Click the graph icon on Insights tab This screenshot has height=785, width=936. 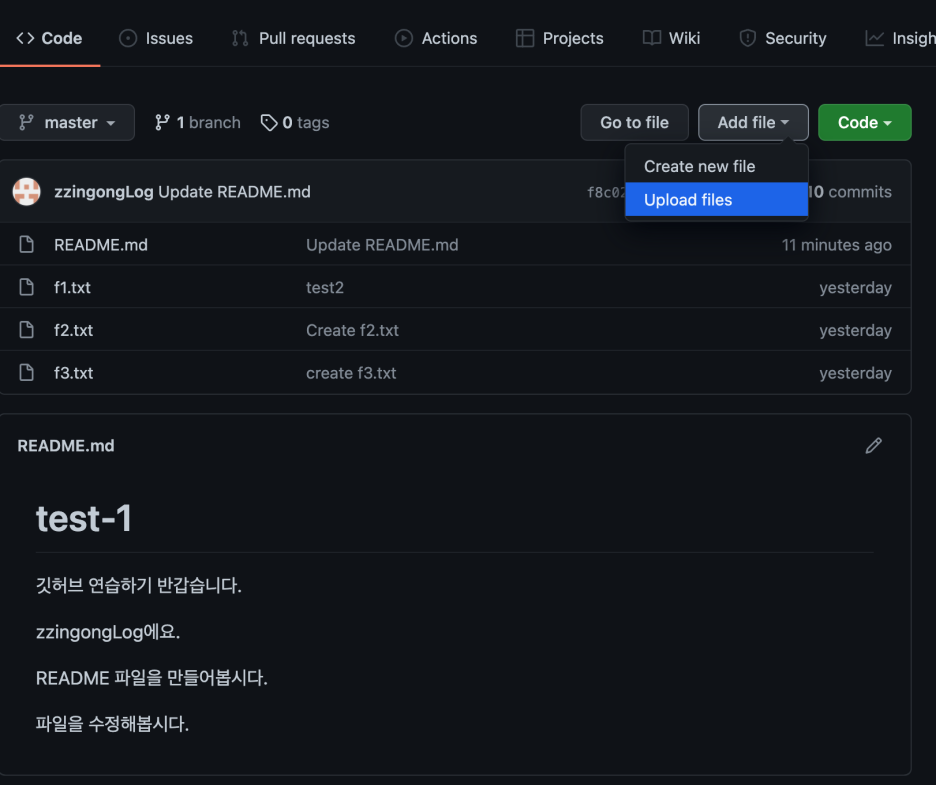[875, 38]
